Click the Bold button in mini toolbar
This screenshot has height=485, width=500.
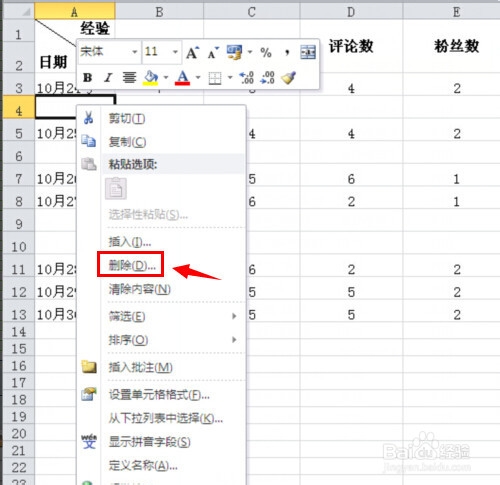[88, 78]
